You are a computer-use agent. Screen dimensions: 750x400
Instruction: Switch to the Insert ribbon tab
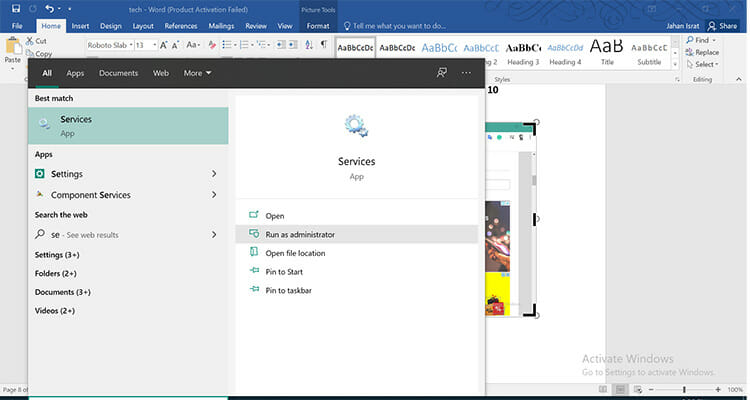coord(80,26)
